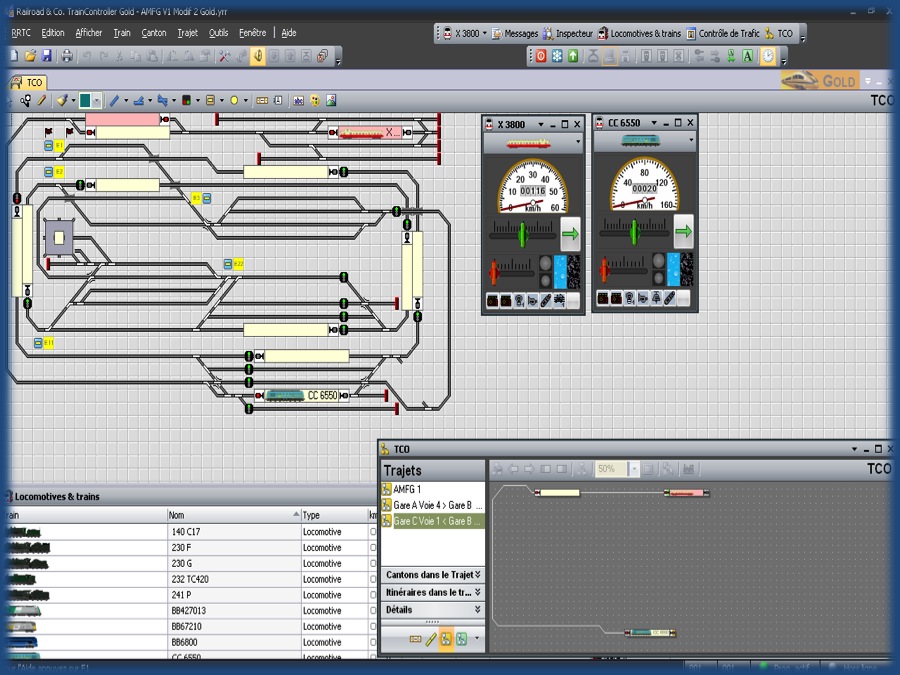900x675 pixels.
Task: Insert a picture with image icon
Action: tap(331, 100)
